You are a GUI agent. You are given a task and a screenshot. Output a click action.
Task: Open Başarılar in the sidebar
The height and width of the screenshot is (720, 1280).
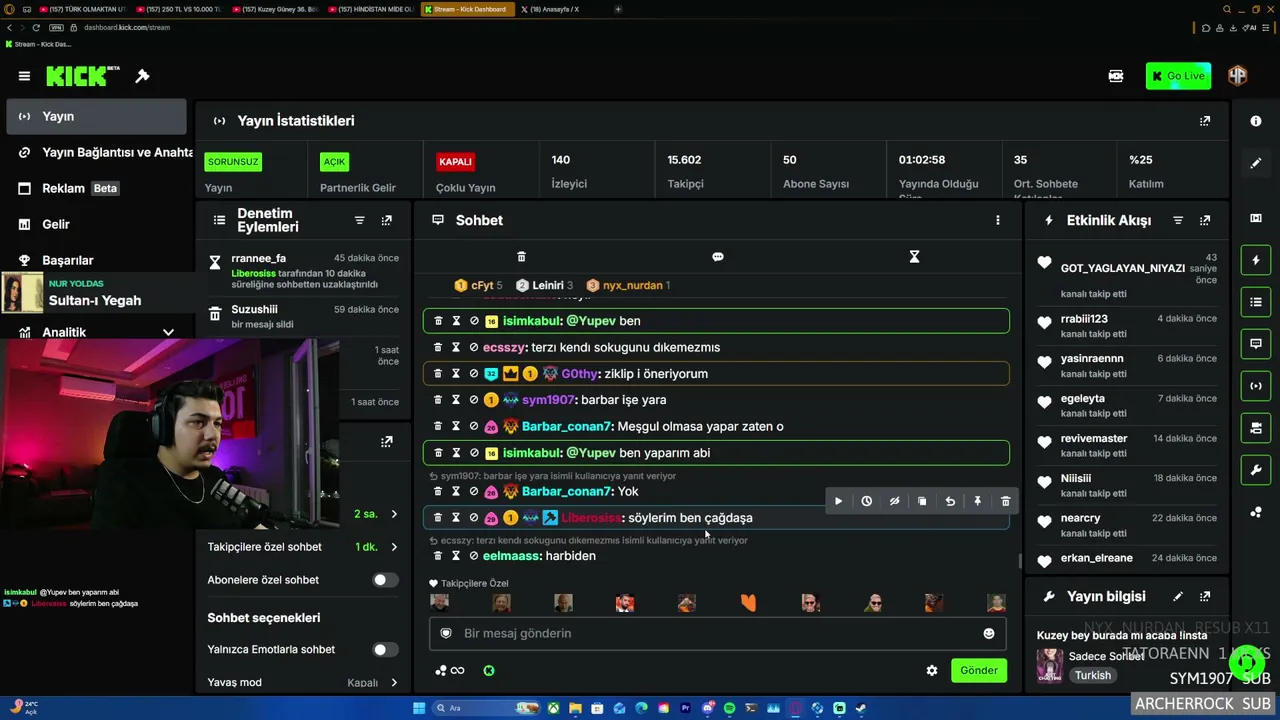[x=96, y=260]
